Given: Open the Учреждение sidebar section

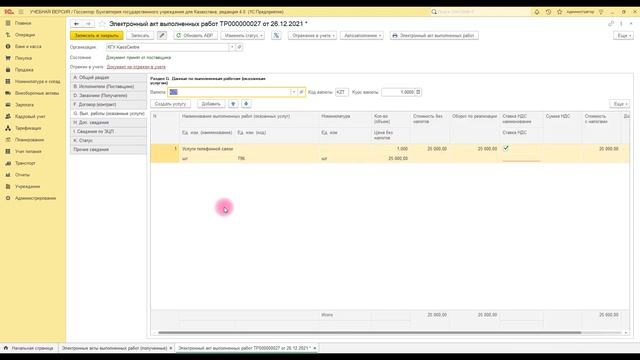Looking at the screenshot, I should point(27,187).
